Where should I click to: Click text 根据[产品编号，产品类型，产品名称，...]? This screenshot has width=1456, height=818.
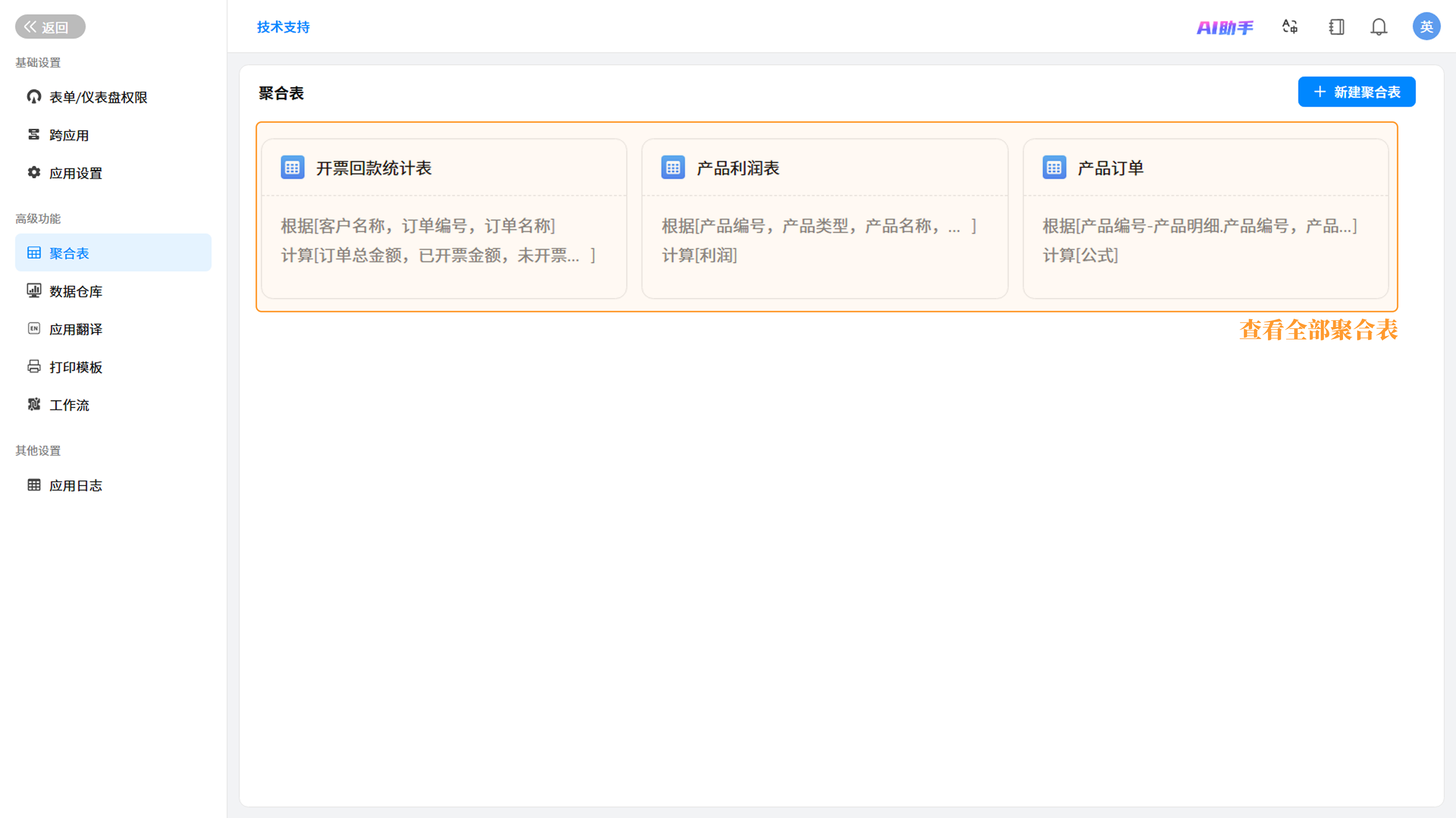(x=819, y=226)
